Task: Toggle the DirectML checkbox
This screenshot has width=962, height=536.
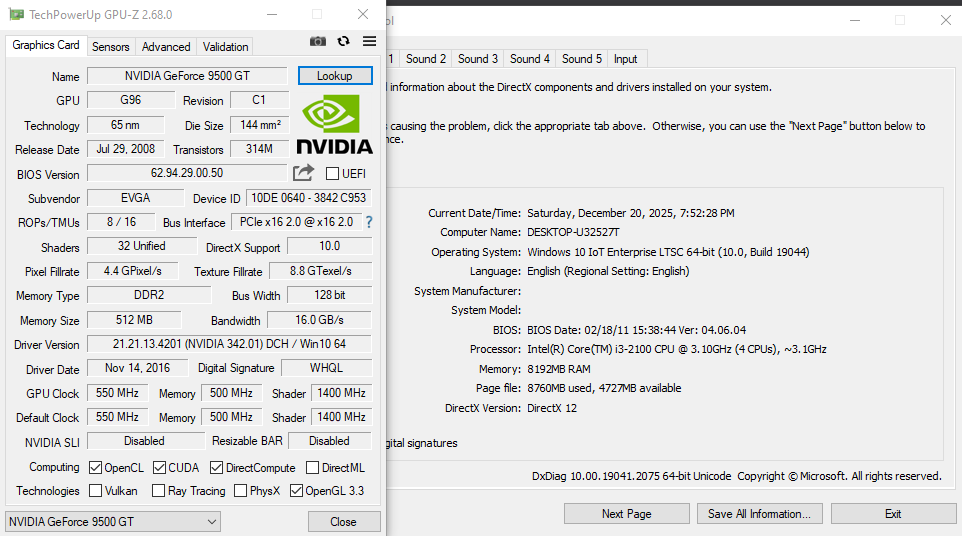Action: (312, 467)
